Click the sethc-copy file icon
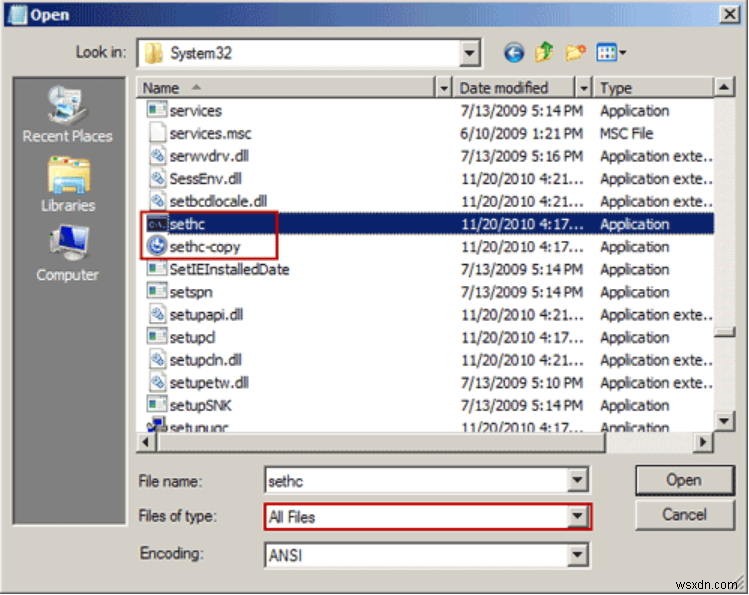 (x=157, y=246)
